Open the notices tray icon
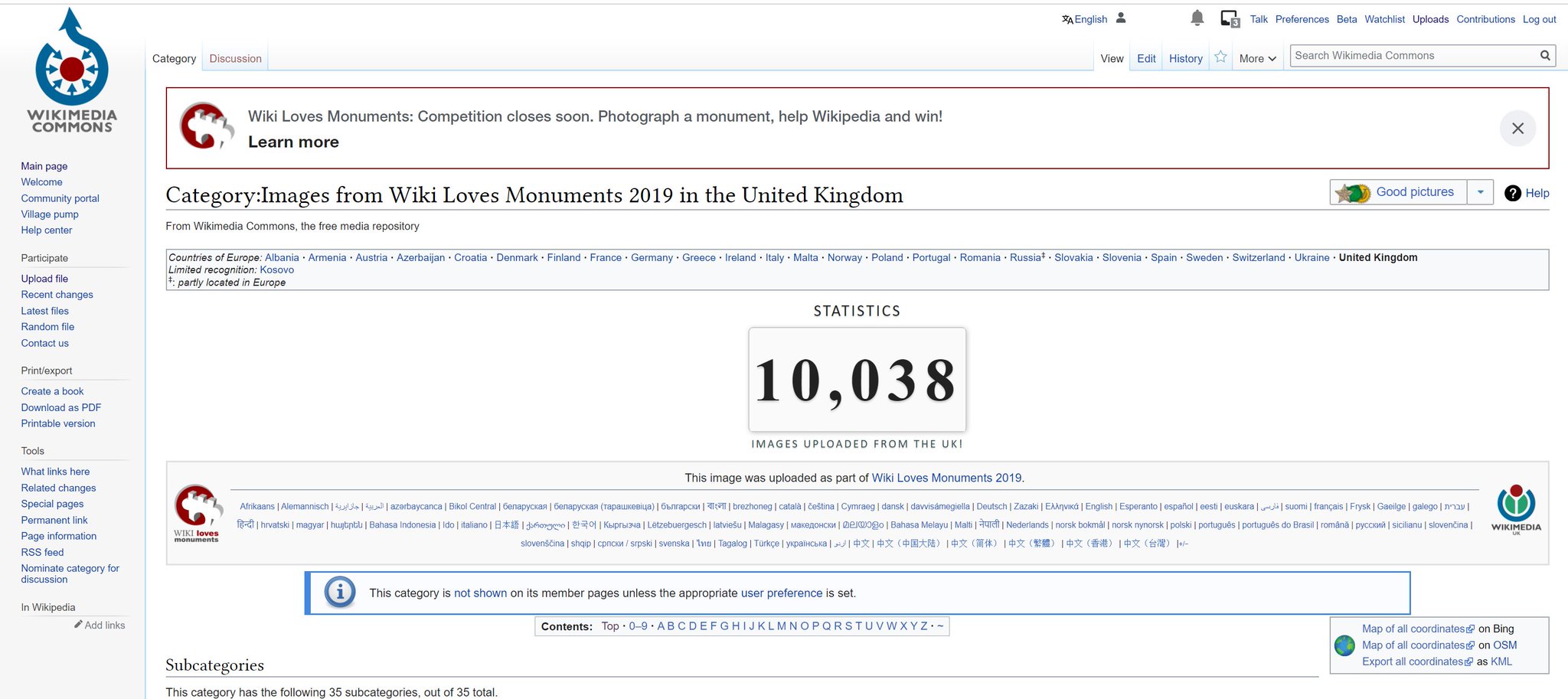 pos(1230,19)
